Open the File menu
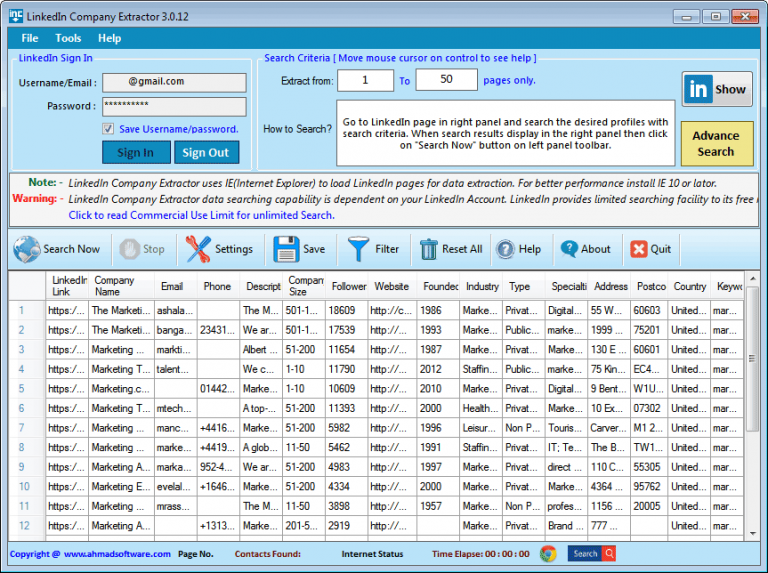Image resolution: width=768 pixels, height=573 pixels. click(30, 38)
